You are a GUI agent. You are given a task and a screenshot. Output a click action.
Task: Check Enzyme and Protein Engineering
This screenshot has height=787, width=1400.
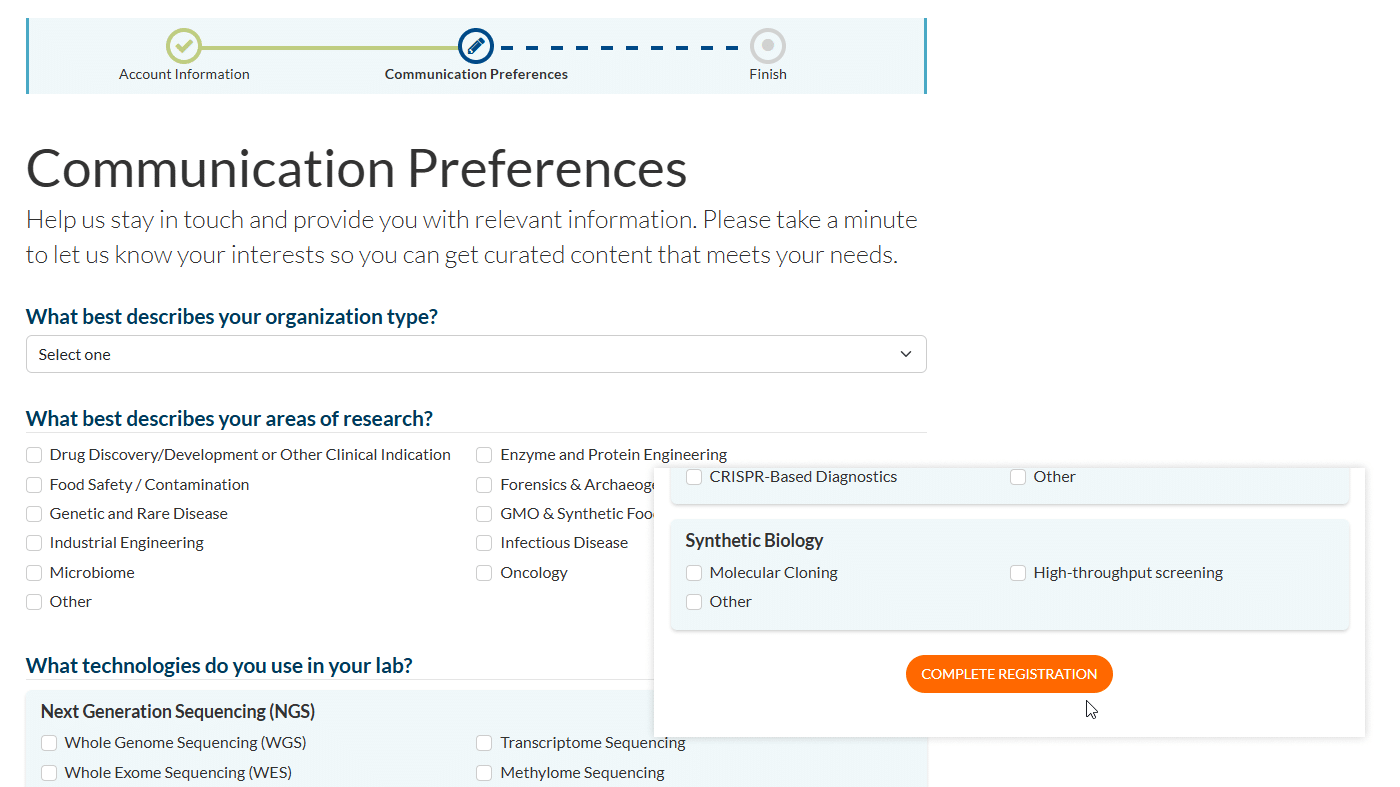pyautogui.click(x=484, y=455)
